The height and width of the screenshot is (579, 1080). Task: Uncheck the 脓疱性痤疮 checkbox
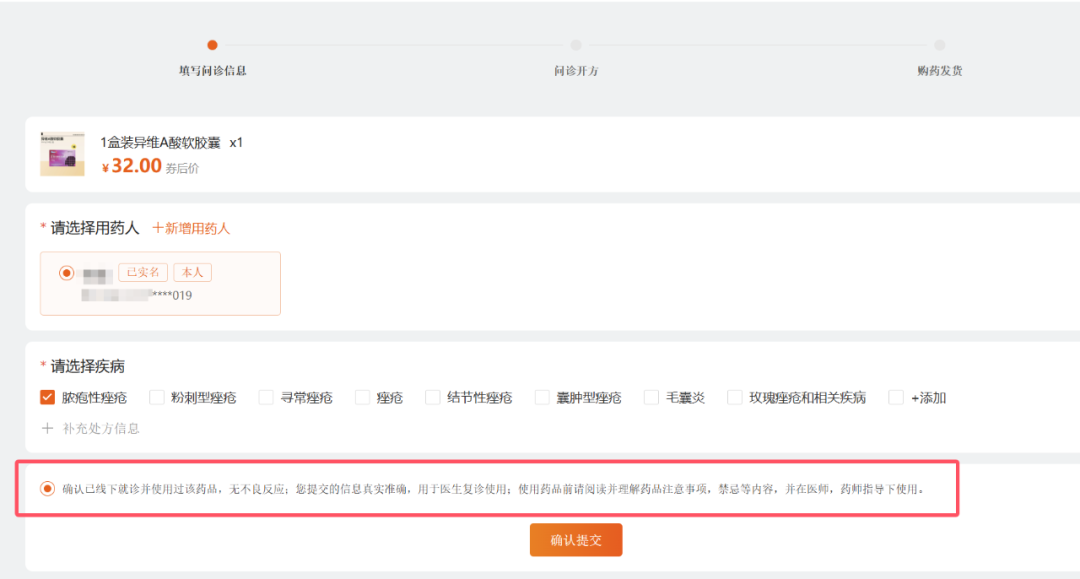click(47, 397)
